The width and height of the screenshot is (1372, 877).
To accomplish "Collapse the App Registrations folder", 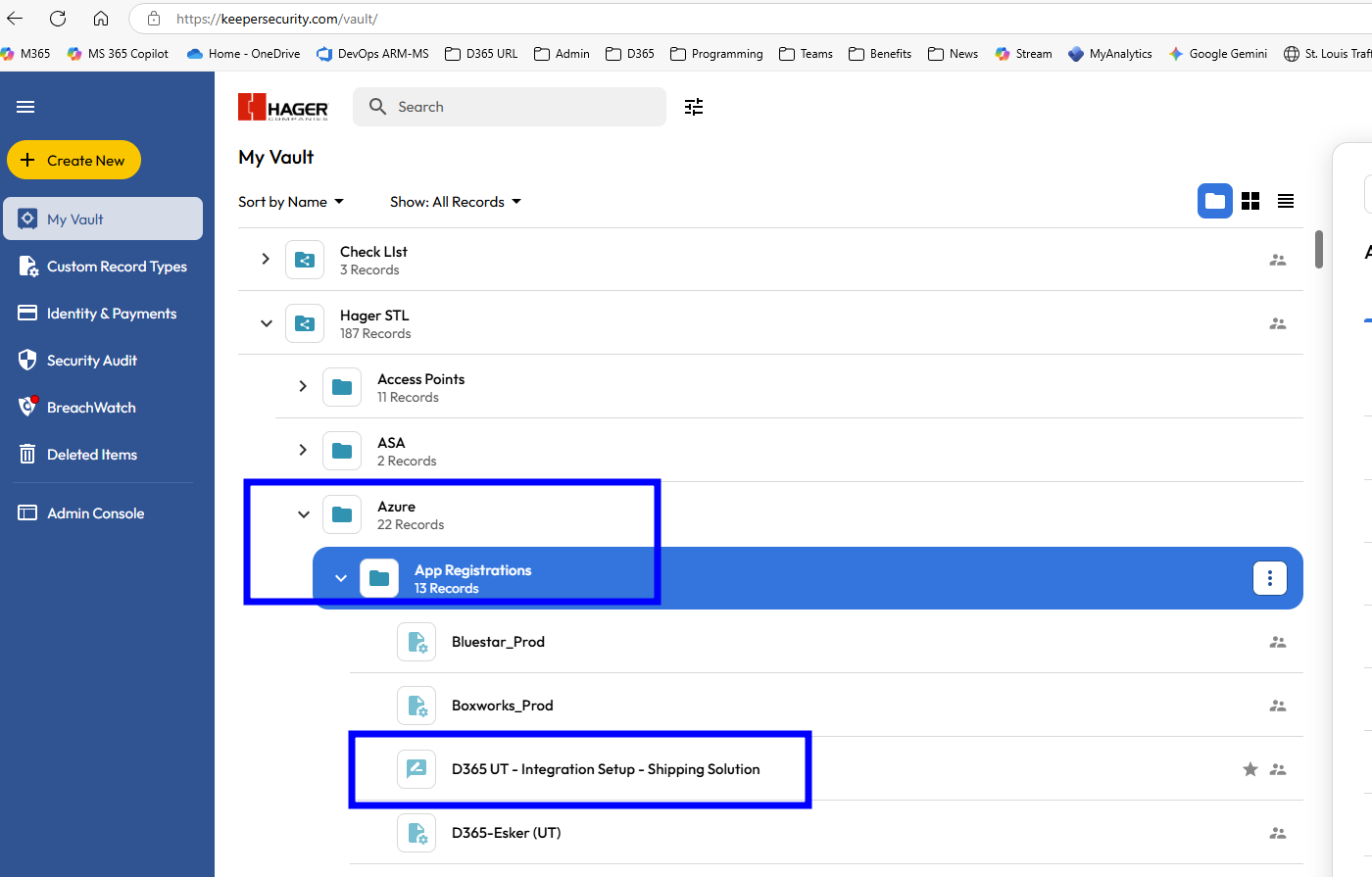I will click(x=340, y=578).
